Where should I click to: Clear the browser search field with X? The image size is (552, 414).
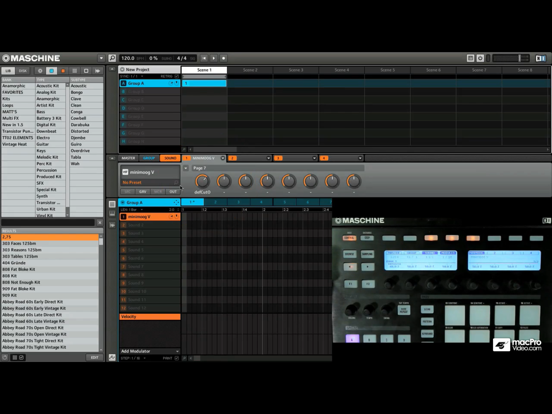click(x=100, y=222)
